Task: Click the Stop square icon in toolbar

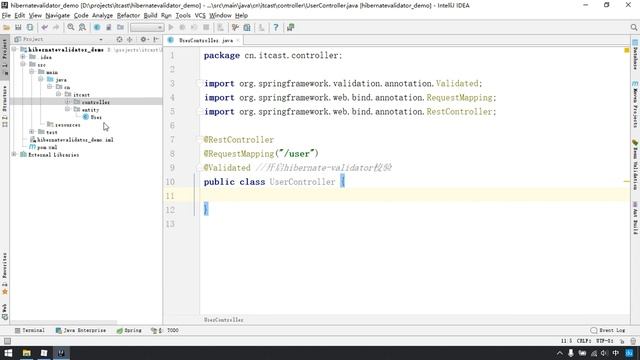Action: (x=206, y=27)
